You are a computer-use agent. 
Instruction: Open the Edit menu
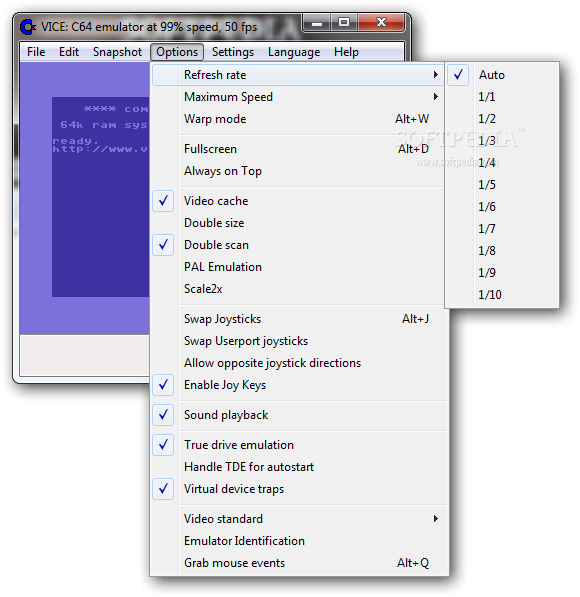pos(69,52)
